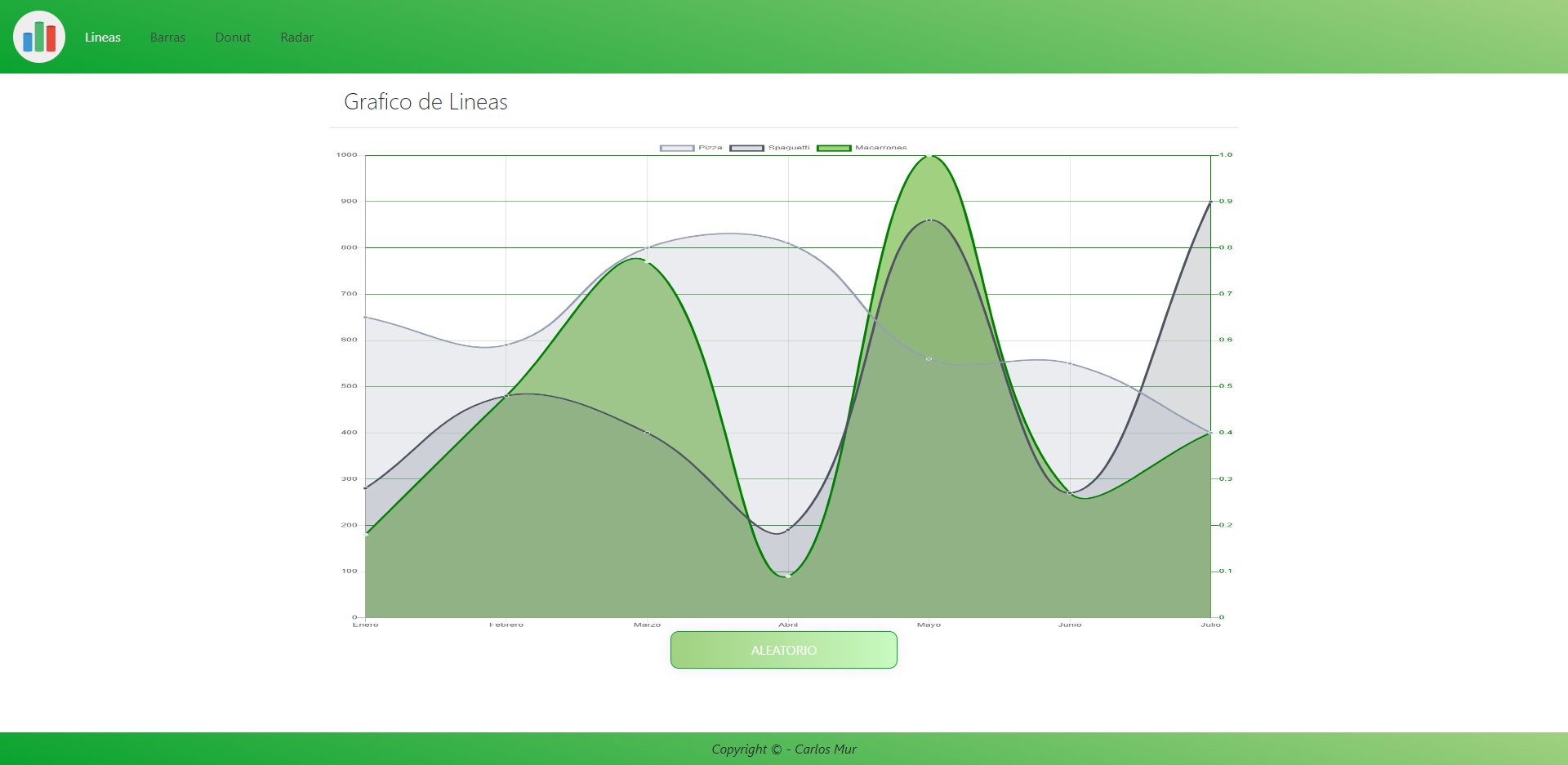Viewport: 1568px width, 765px height.
Task: Click the green bar in the logo
Action: coord(39,37)
